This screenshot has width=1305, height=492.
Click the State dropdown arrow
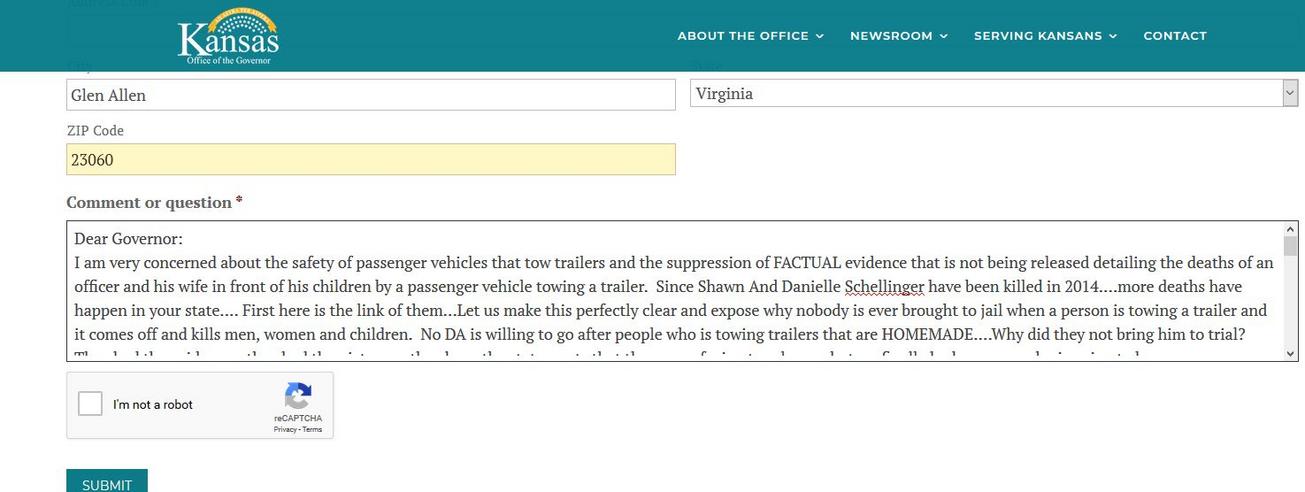point(1290,94)
